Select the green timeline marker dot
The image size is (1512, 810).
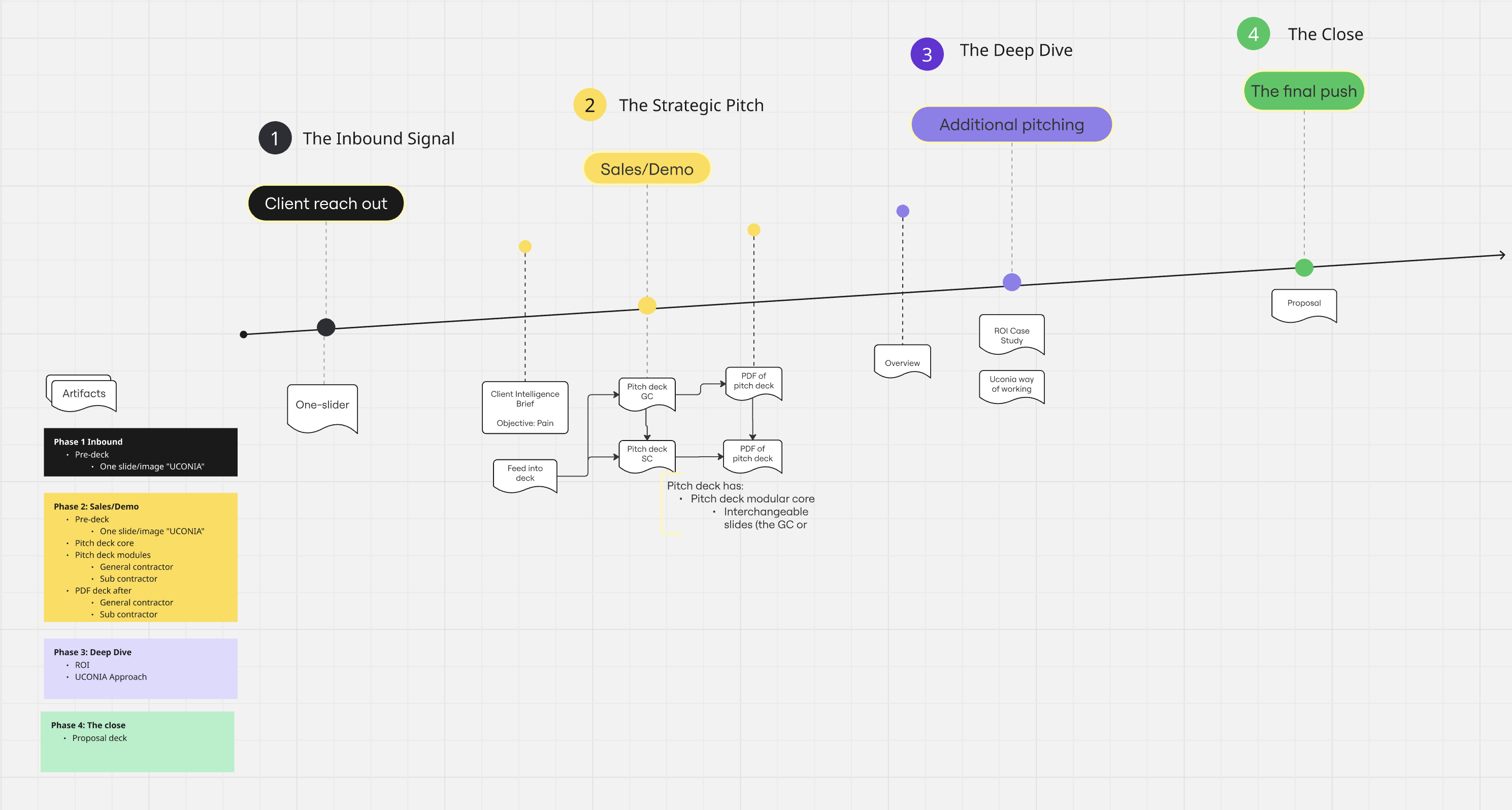coord(1304,267)
